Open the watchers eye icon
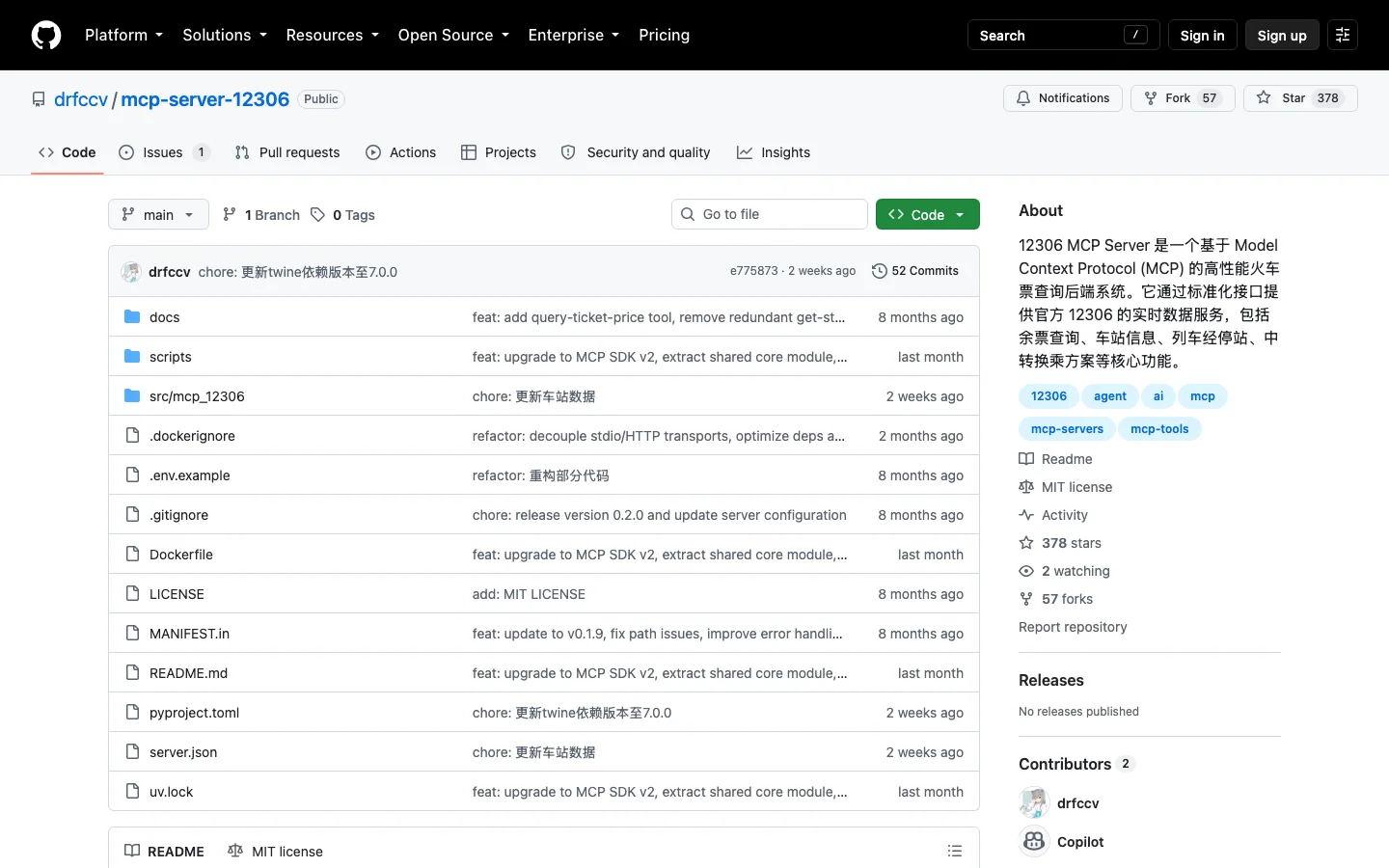The width and height of the screenshot is (1389, 868). pos(1026,571)
